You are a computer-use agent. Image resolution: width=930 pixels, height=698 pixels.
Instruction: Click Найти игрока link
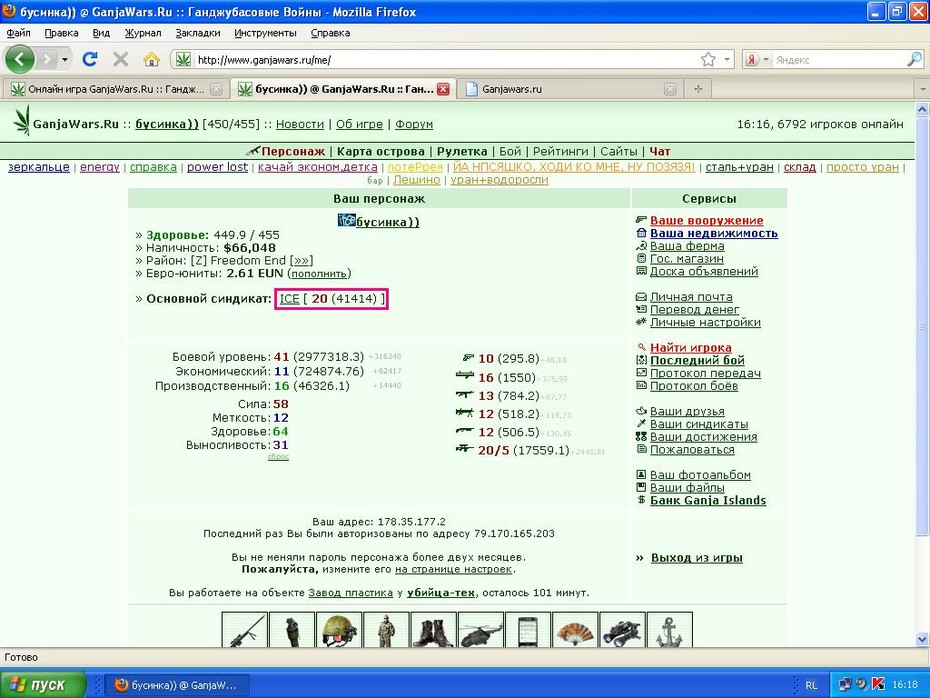[690, 348]
